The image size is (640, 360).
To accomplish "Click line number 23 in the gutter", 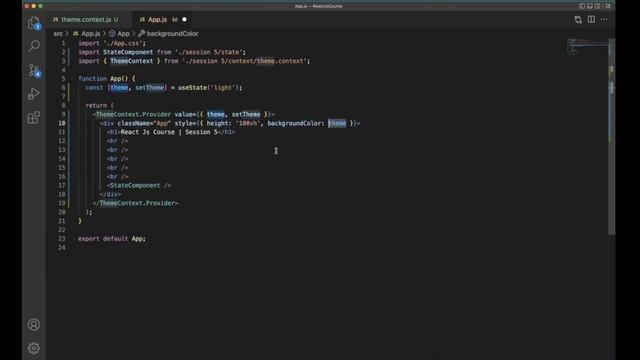I will coord(62,239).
